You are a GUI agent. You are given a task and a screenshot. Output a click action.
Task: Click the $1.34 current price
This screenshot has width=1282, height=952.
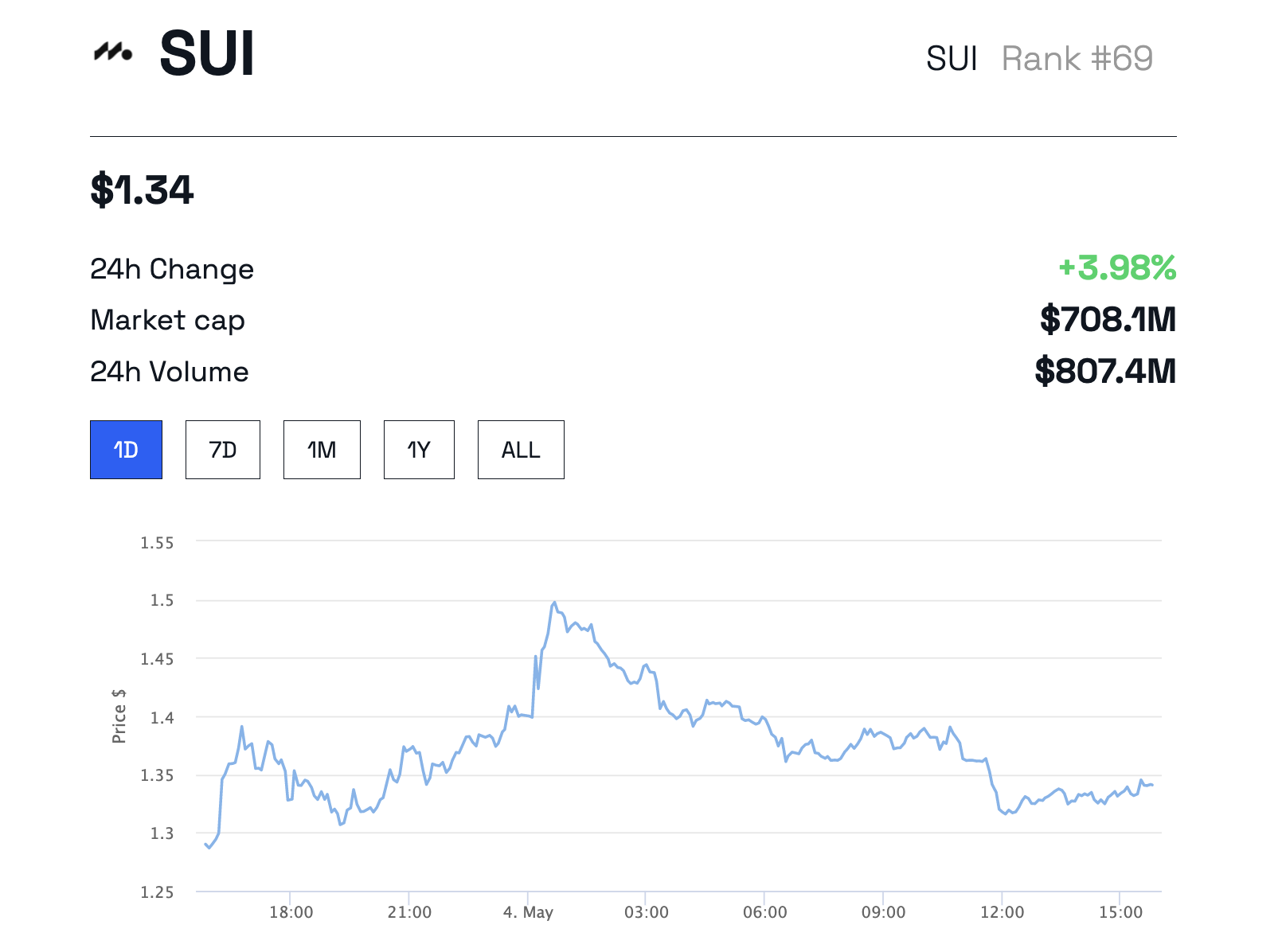[x=142, y=190]
